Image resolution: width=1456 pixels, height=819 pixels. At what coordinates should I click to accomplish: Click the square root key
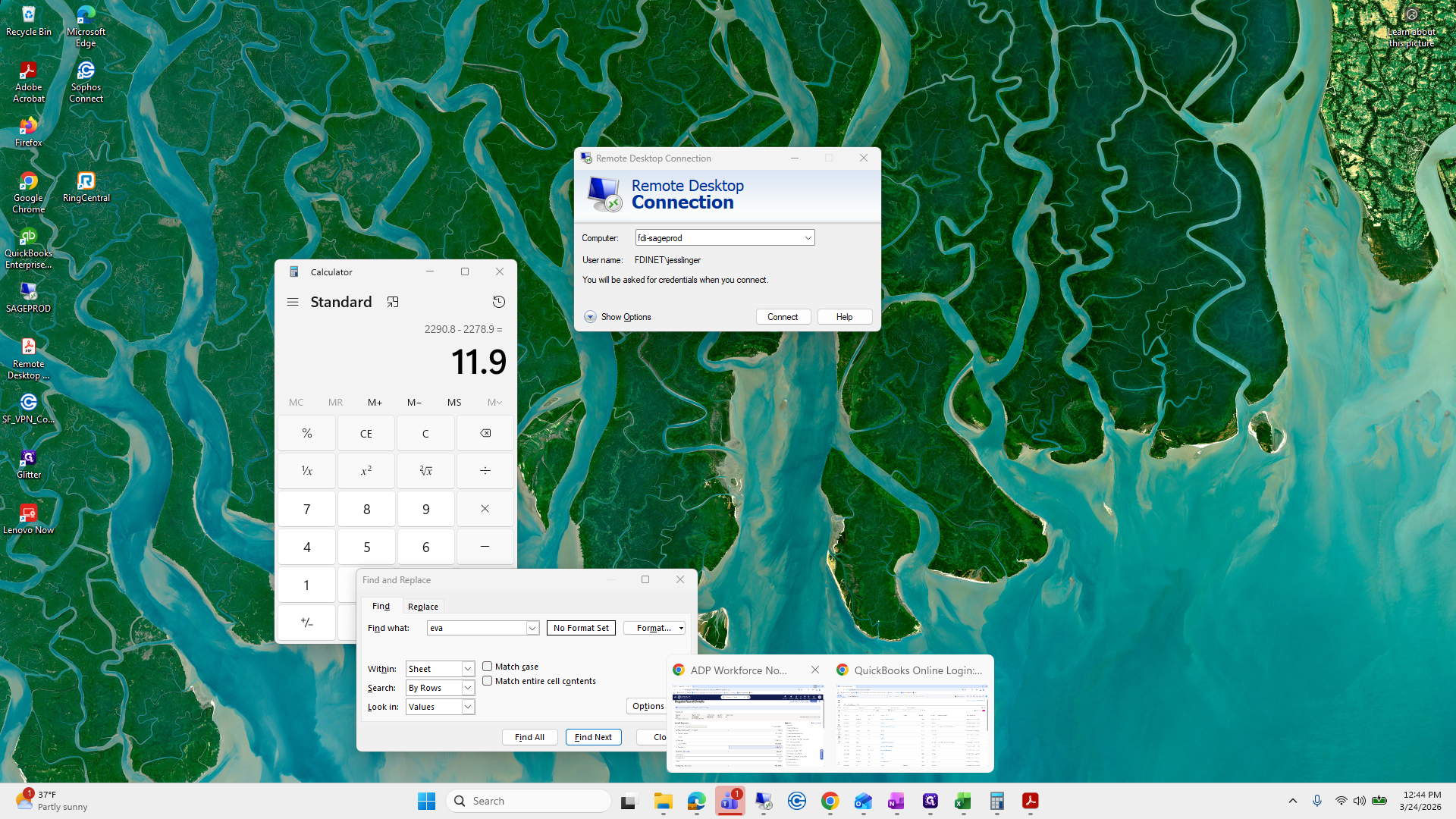(425, 471)
